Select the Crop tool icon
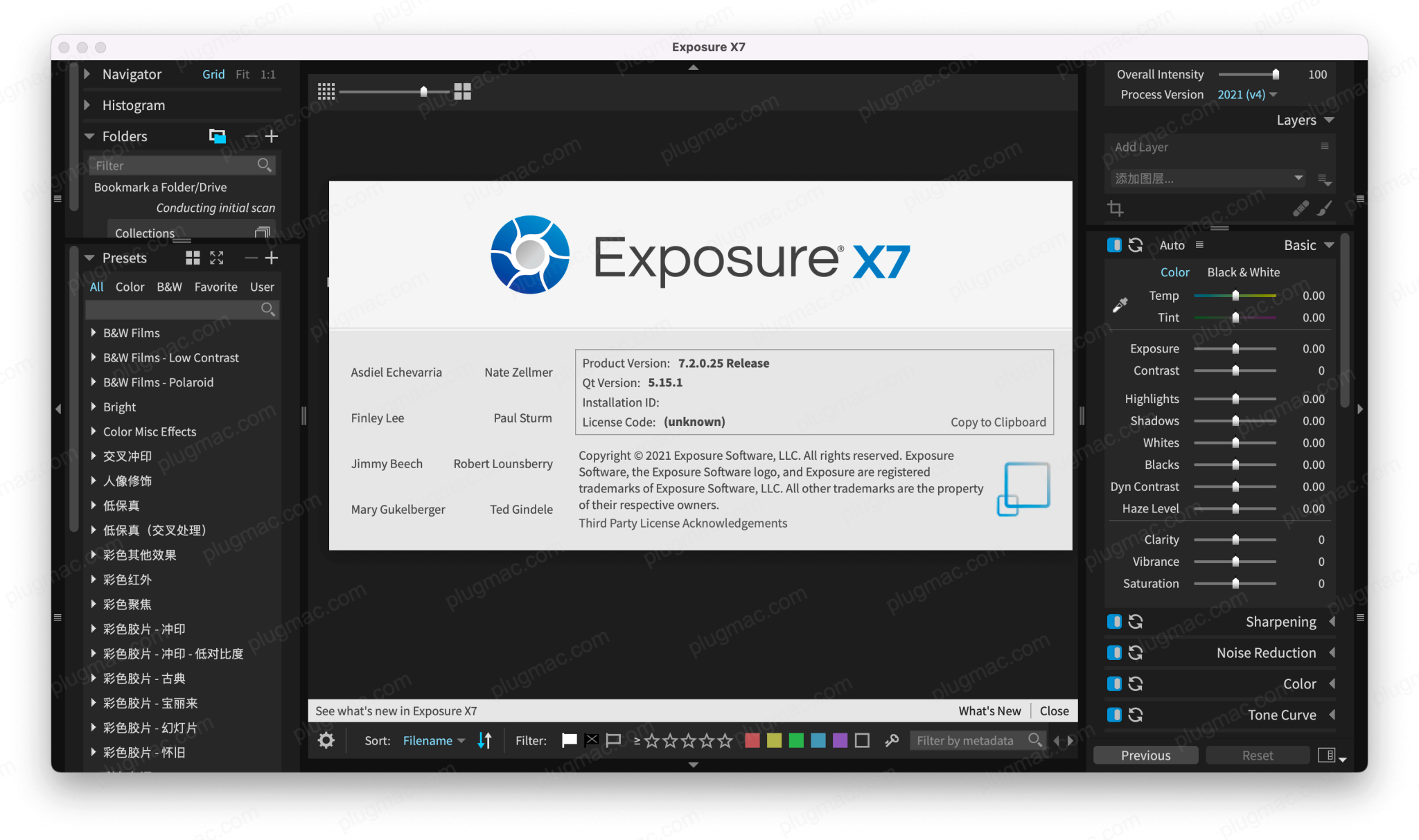This screenshot has width=1419, height=840. tap(1116, 208)
